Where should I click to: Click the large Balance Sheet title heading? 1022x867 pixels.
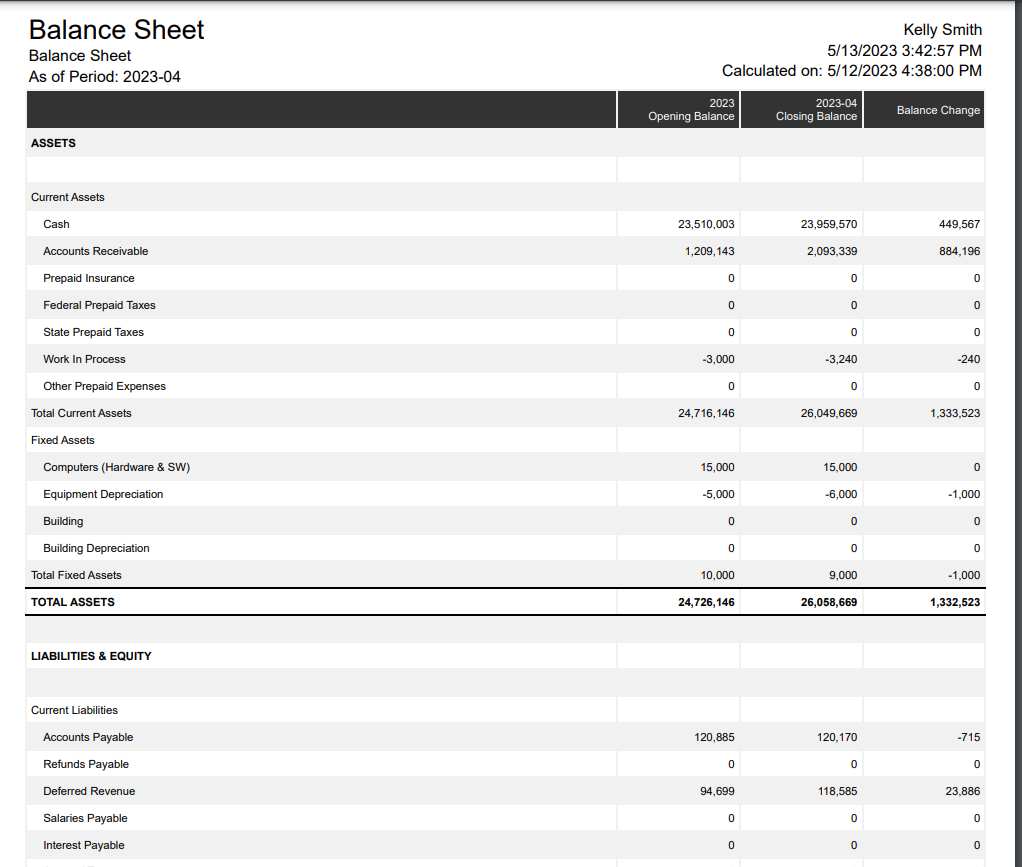tap(117, 30)
